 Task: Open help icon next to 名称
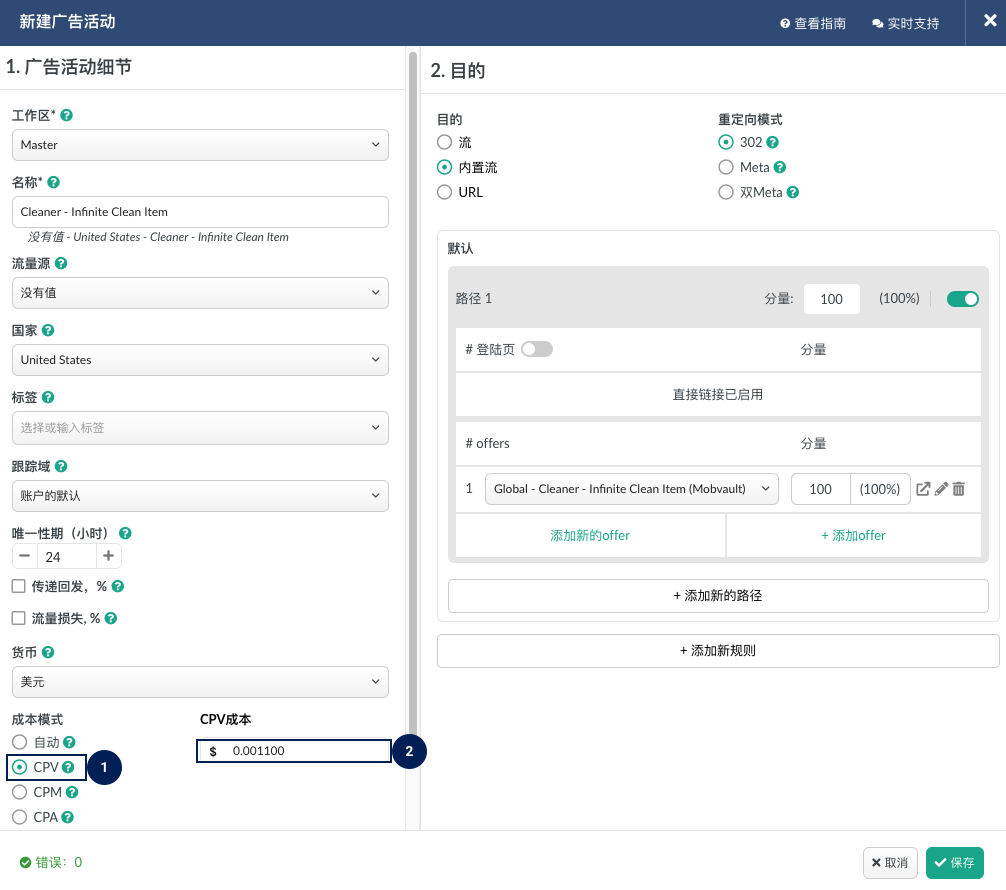pyautogui.click(x=54, y=182)
